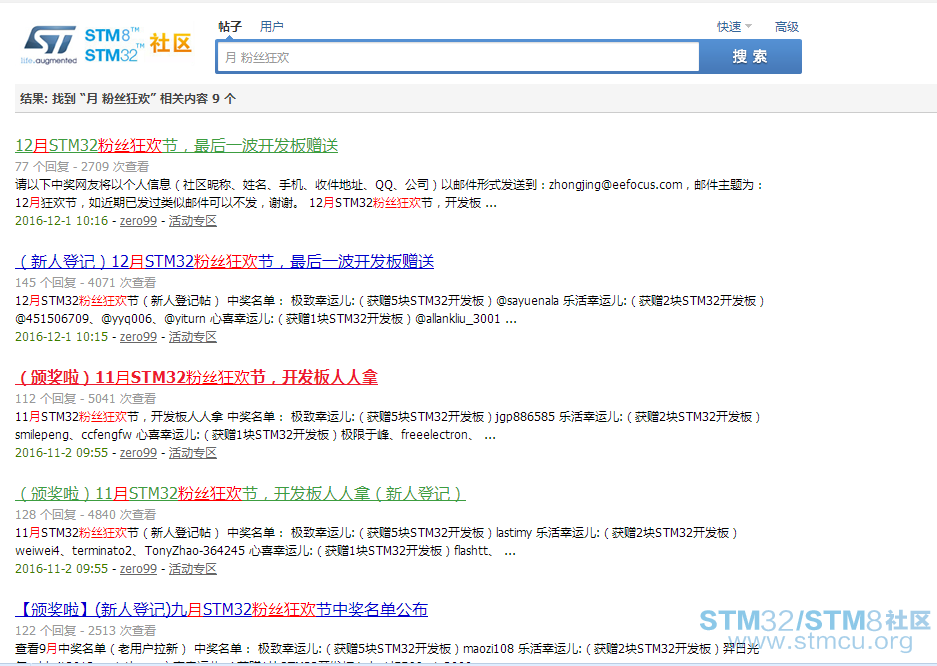Open zero99 profile on the 112 个回复 post

click(138, 453)
